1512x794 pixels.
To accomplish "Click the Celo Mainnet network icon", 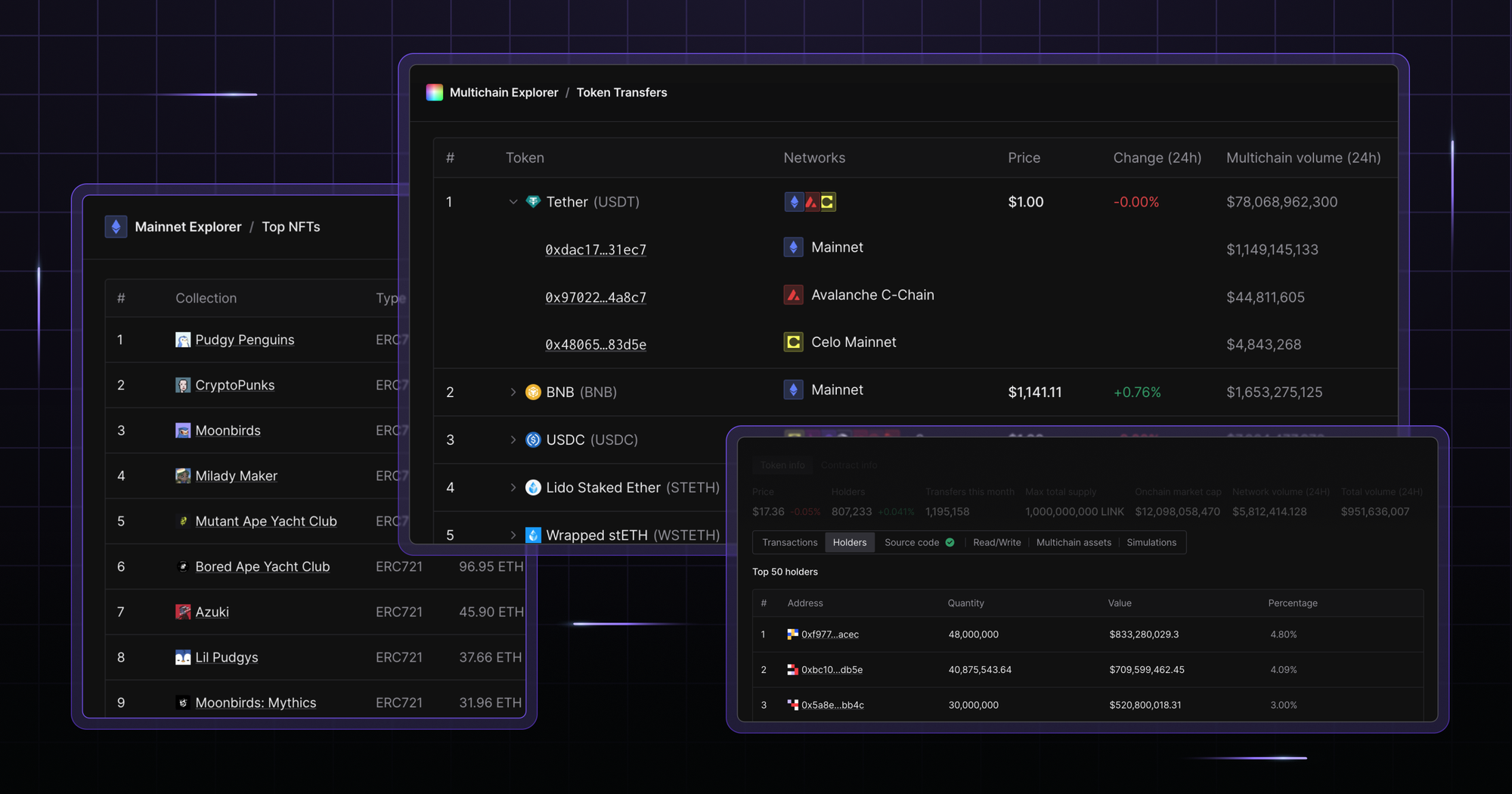I will point(792,342).
